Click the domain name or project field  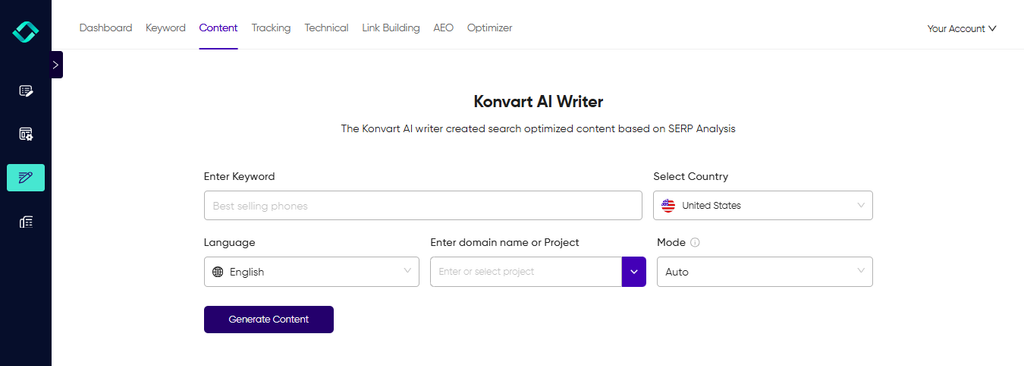pyautogui.click(x=526, y=271)
